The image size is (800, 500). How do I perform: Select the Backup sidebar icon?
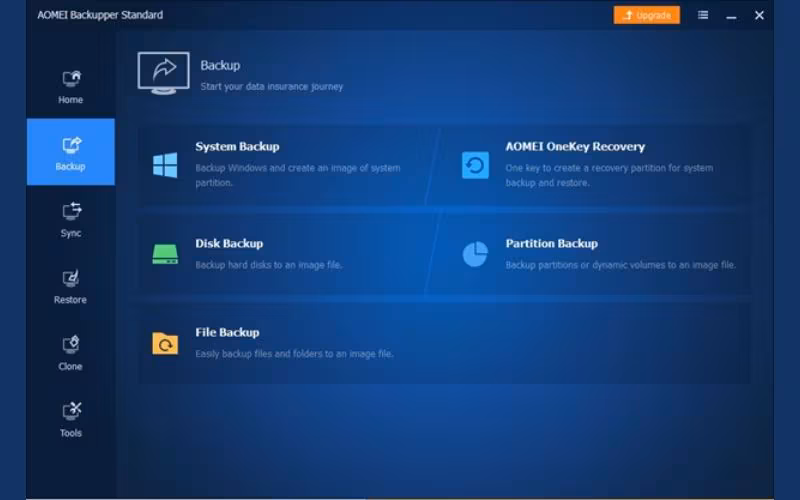click(x=71, y=145)
